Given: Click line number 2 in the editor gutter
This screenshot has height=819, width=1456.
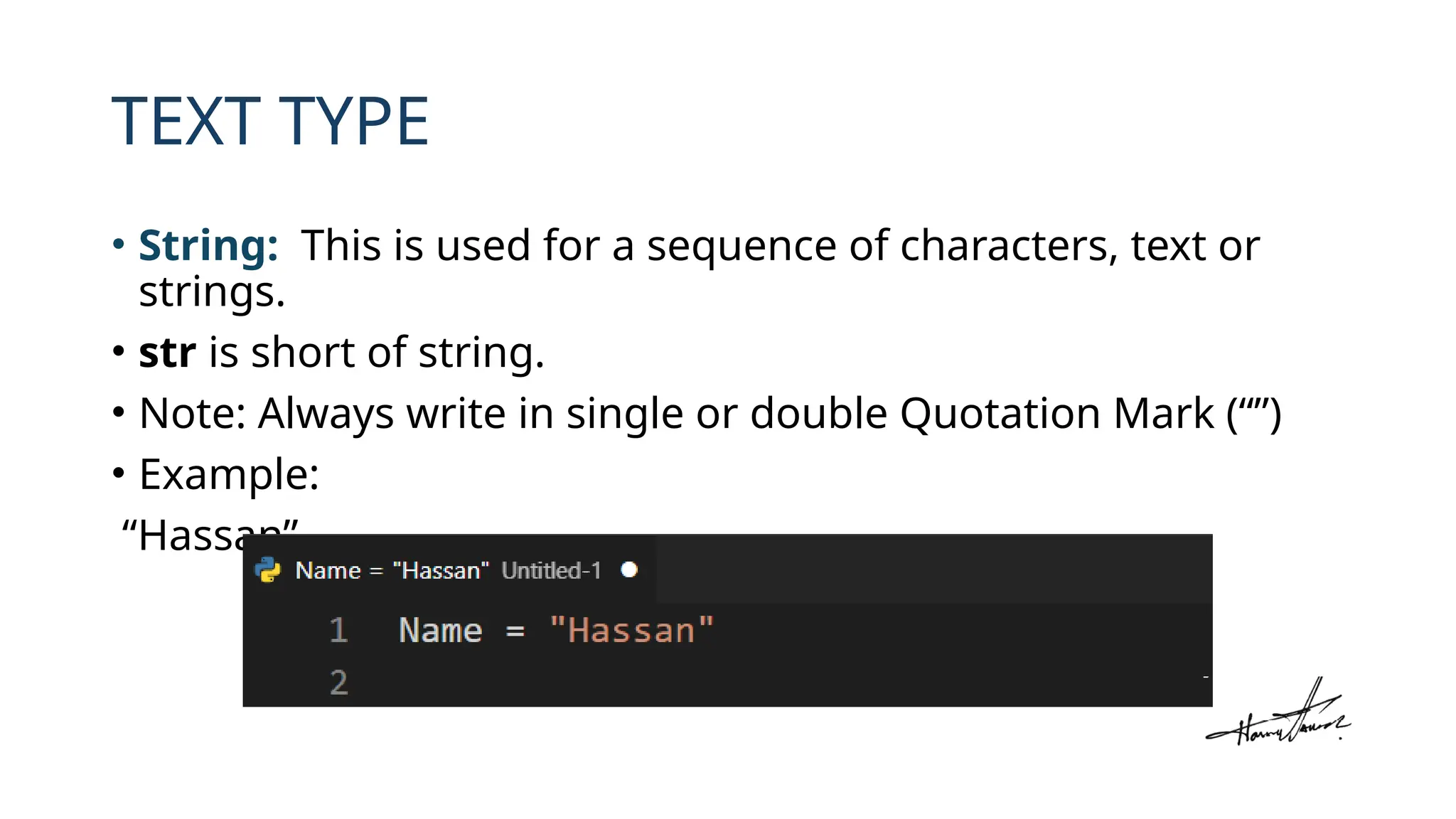Looking at the screenshot, I should 338,682.
